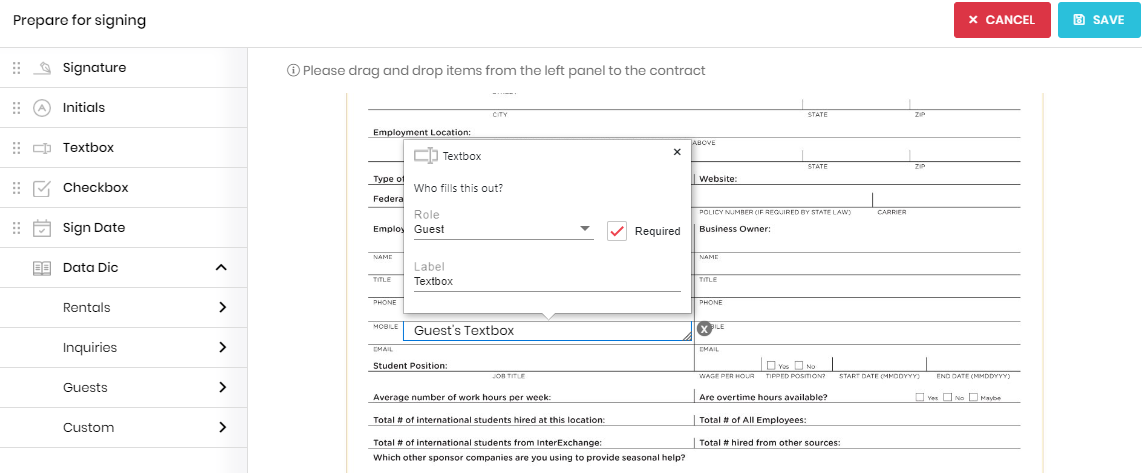The image size is (1142, 473).
Task: Click Total # hired from other sources text
Action: click(770, 443)
